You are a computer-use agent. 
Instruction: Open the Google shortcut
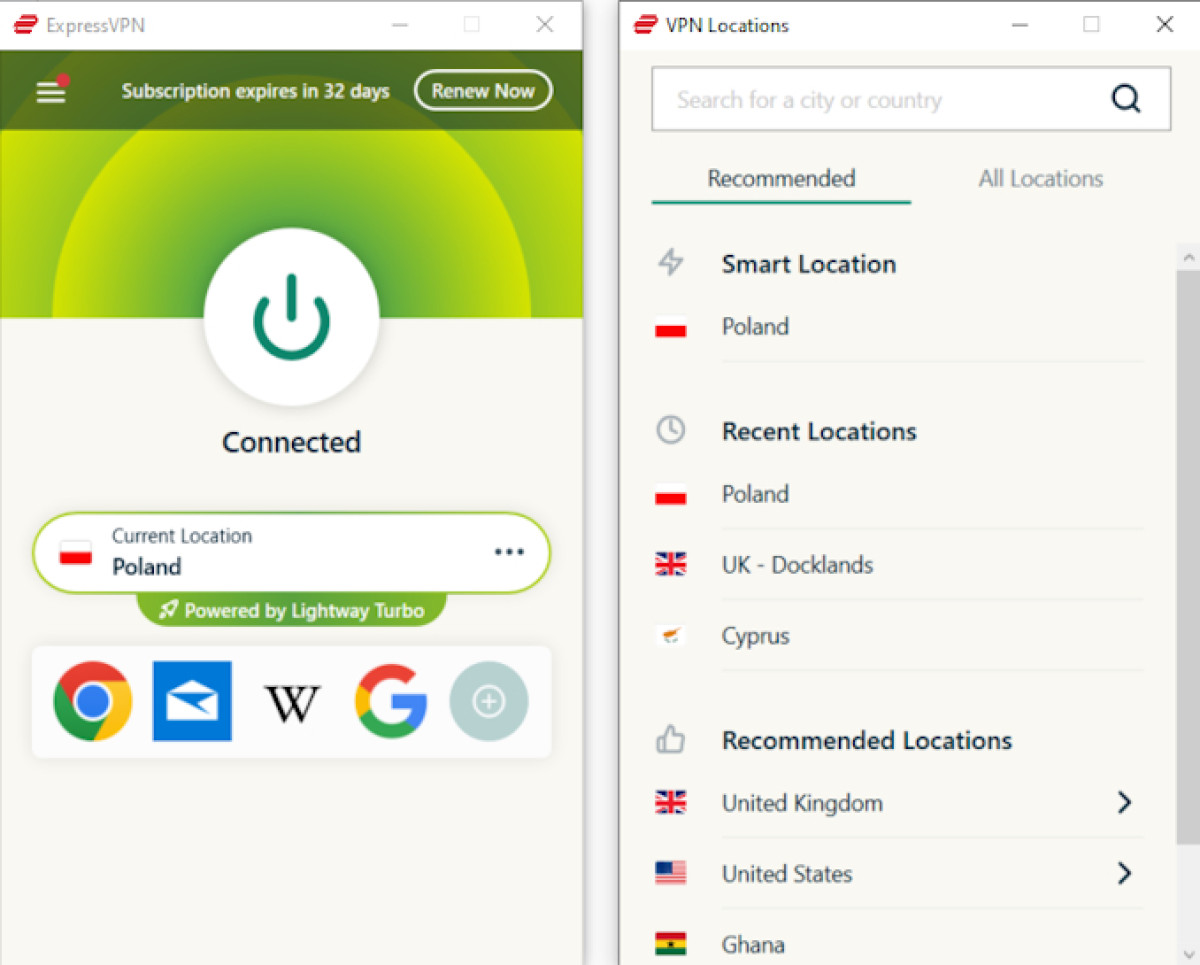pos(391,701)
